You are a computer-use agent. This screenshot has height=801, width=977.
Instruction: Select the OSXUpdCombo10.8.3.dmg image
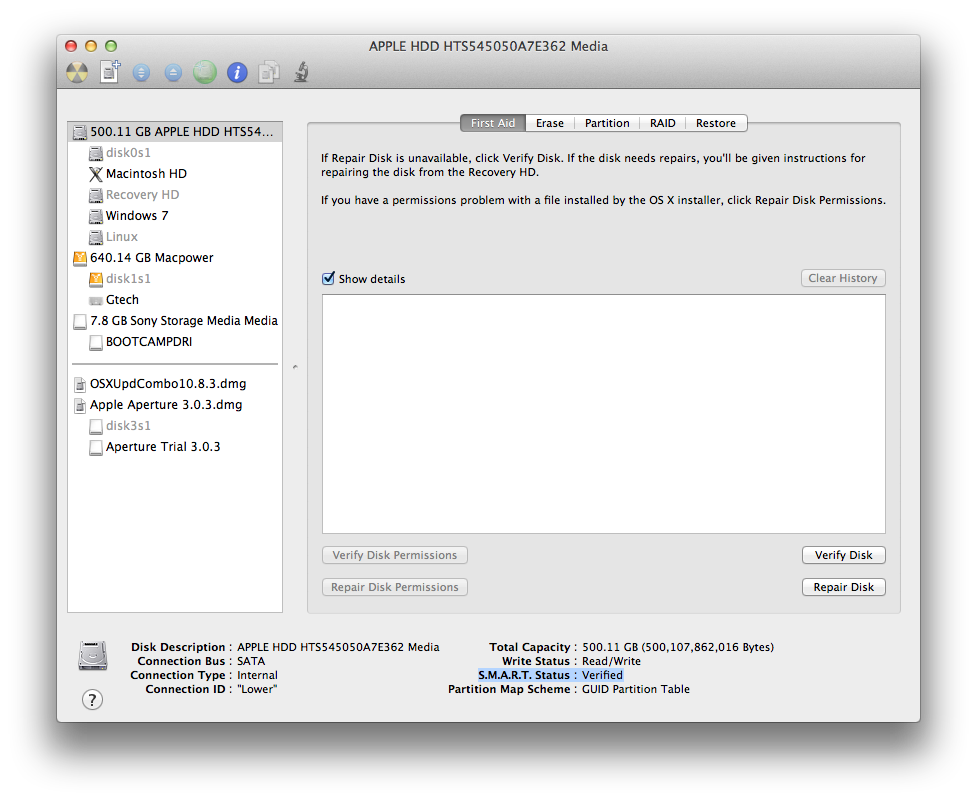pyautogui.click(x=175, y=384)
